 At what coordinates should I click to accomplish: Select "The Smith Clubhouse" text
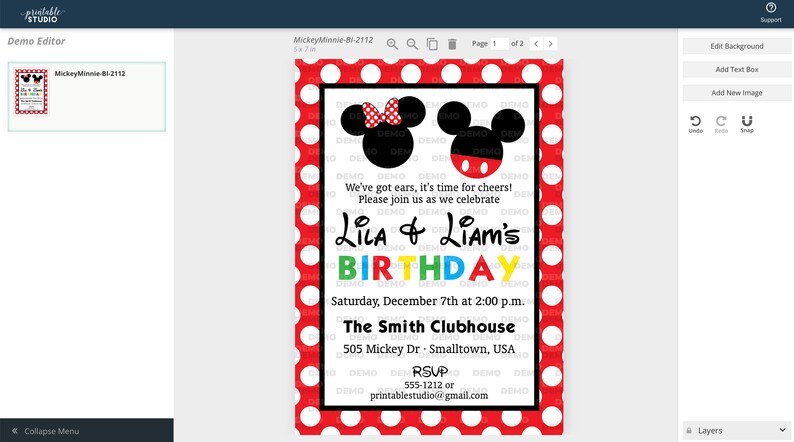tap(429, 327)
